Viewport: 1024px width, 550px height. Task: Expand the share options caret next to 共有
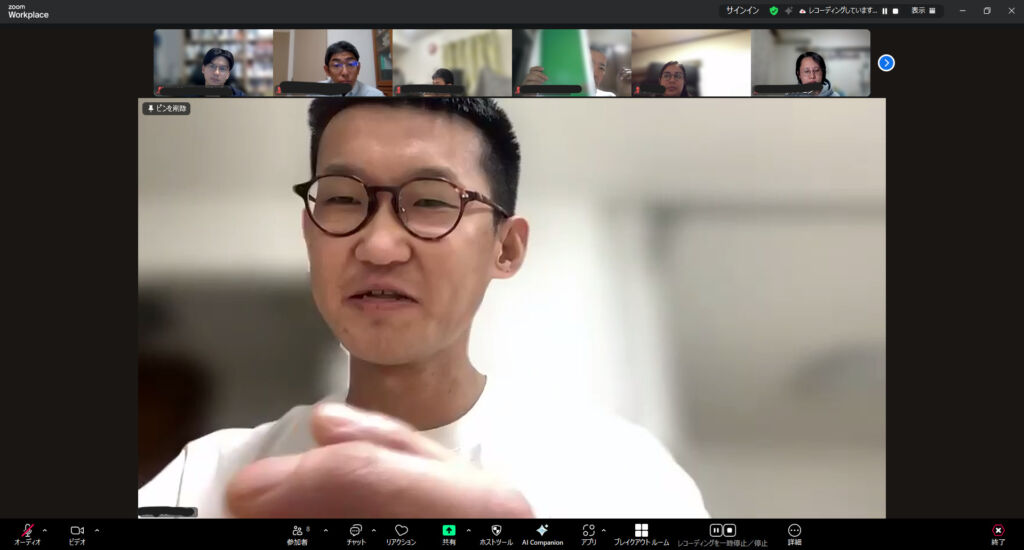pos(468,530)
